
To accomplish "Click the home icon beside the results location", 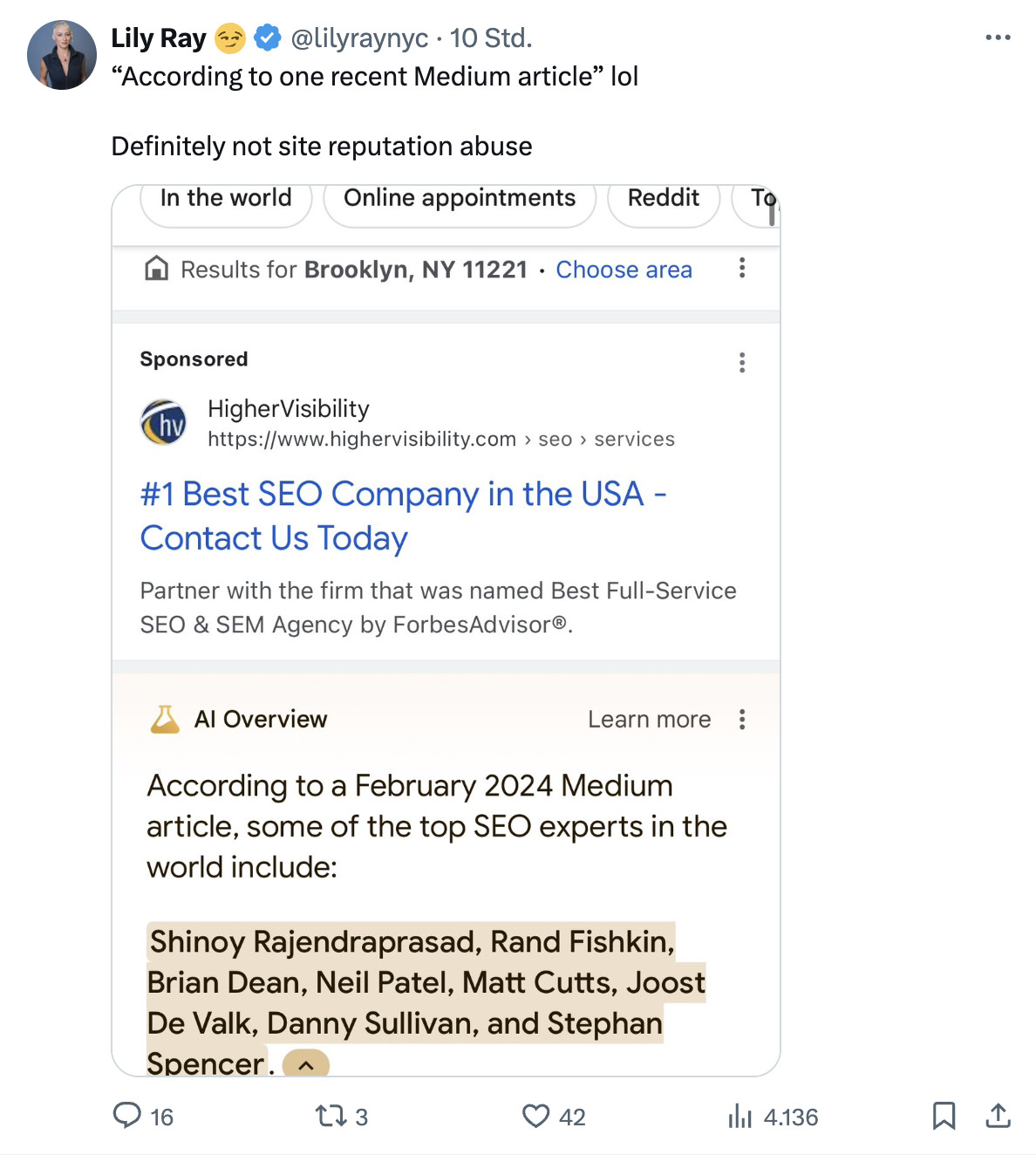I will pos(157,270).
